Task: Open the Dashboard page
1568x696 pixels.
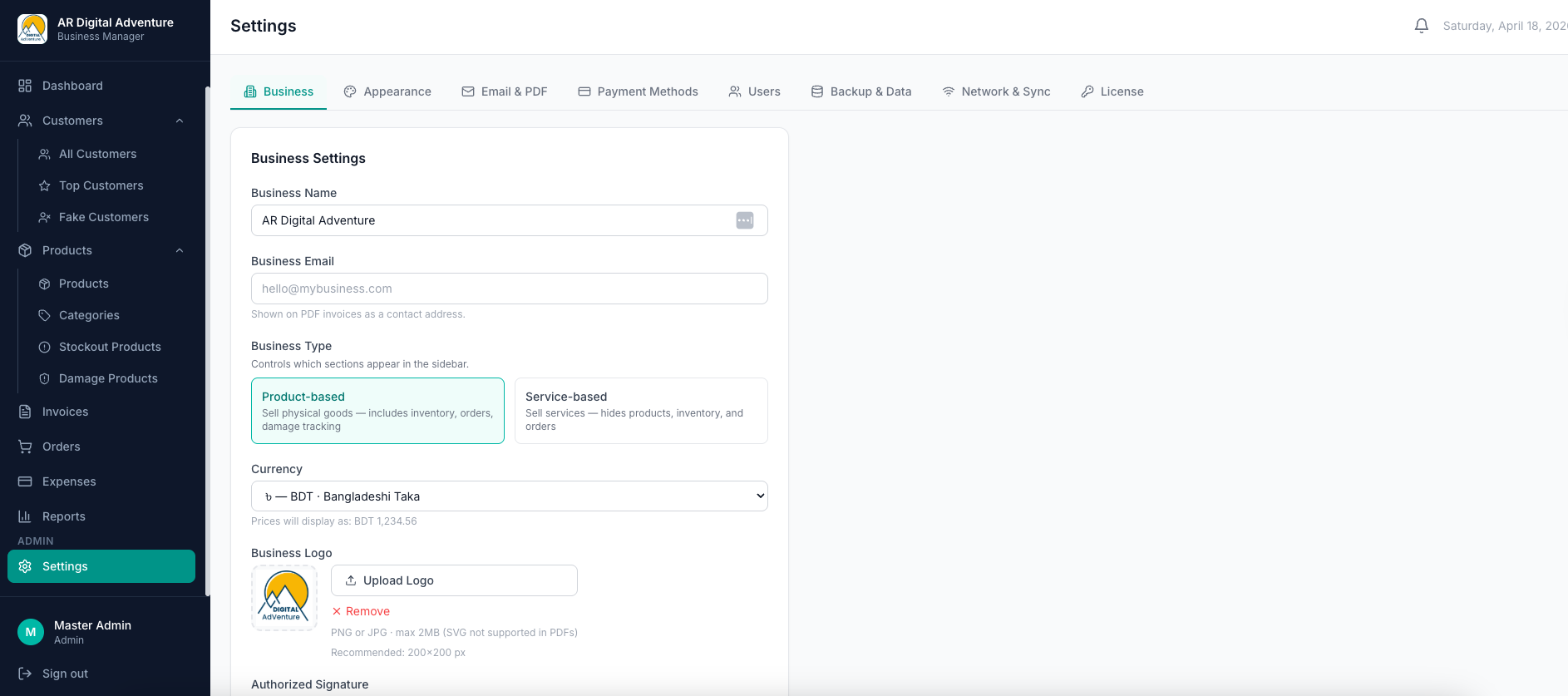Action: [101, 86]
